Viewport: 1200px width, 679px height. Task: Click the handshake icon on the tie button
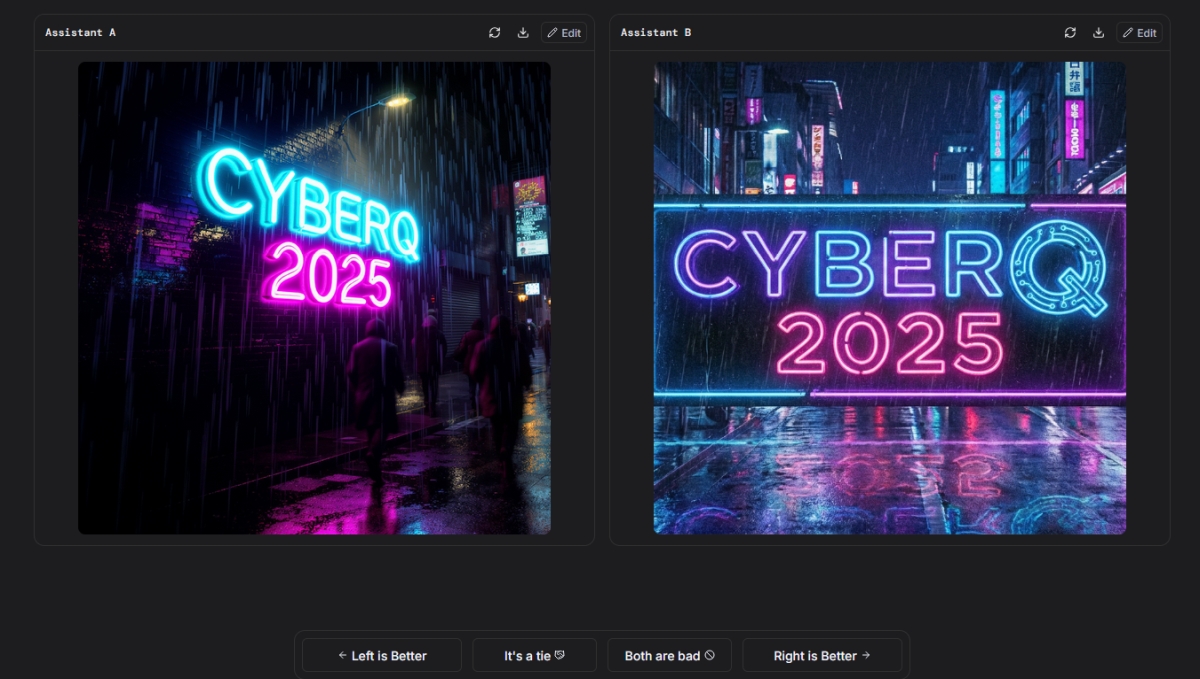[x=560, y=655]
